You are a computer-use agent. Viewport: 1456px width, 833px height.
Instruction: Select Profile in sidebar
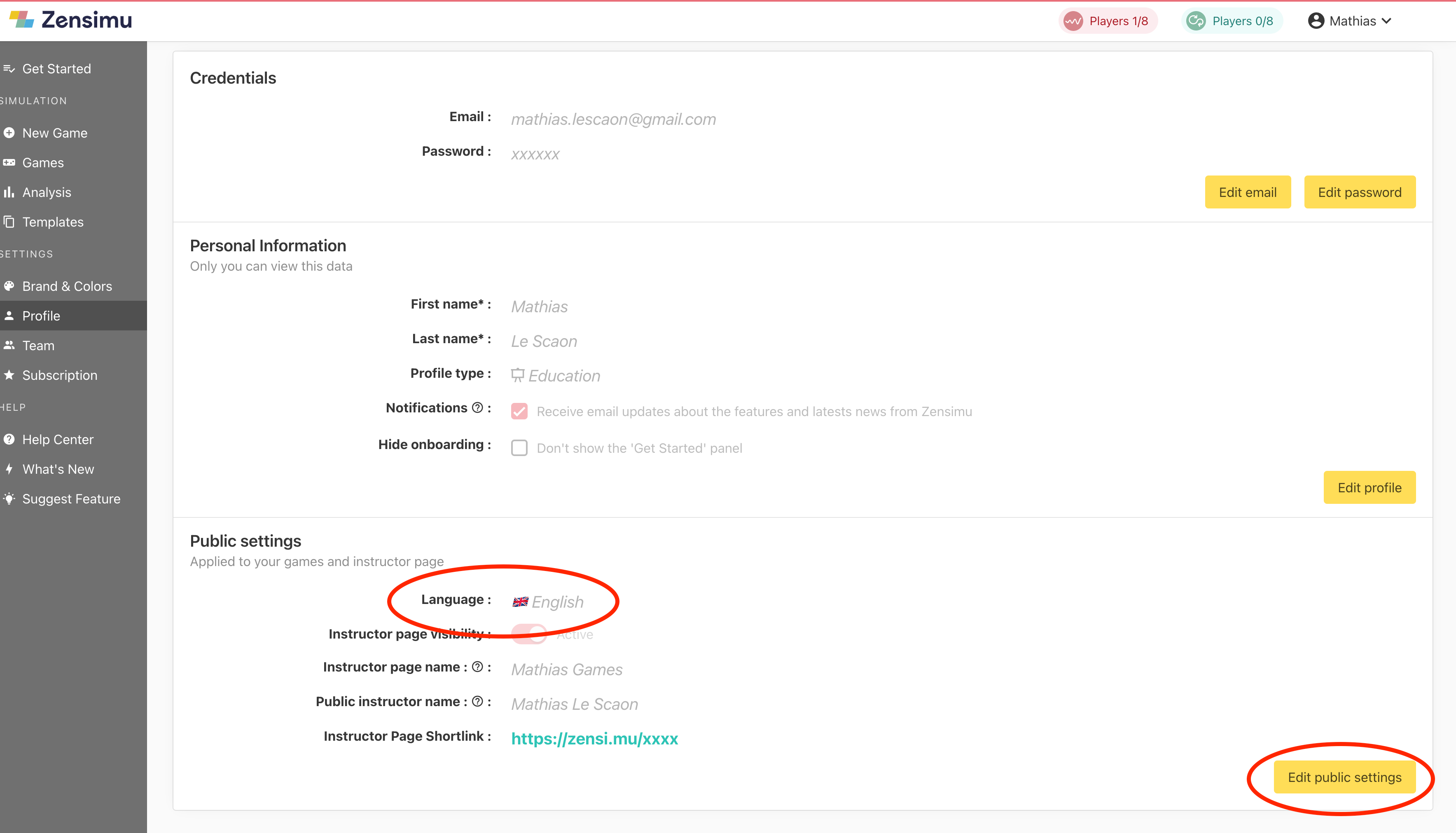[x=73, y=316]
